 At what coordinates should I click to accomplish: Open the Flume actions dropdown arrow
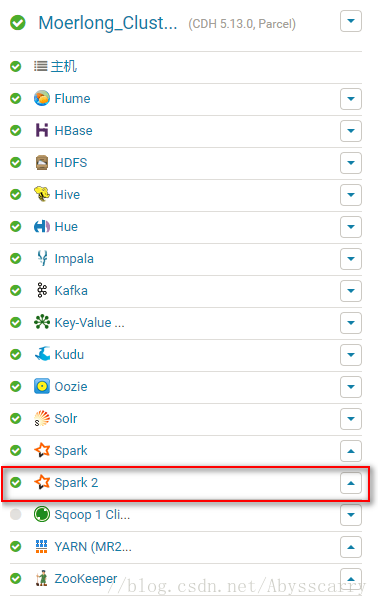[351, 99]
